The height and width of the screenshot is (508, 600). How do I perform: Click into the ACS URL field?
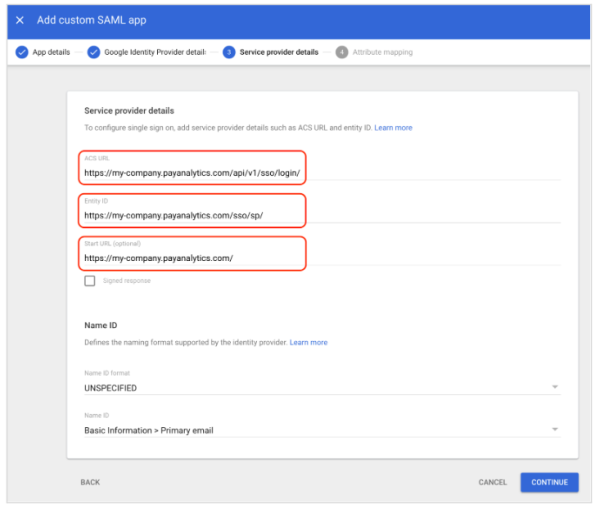(x=192, y=173)
